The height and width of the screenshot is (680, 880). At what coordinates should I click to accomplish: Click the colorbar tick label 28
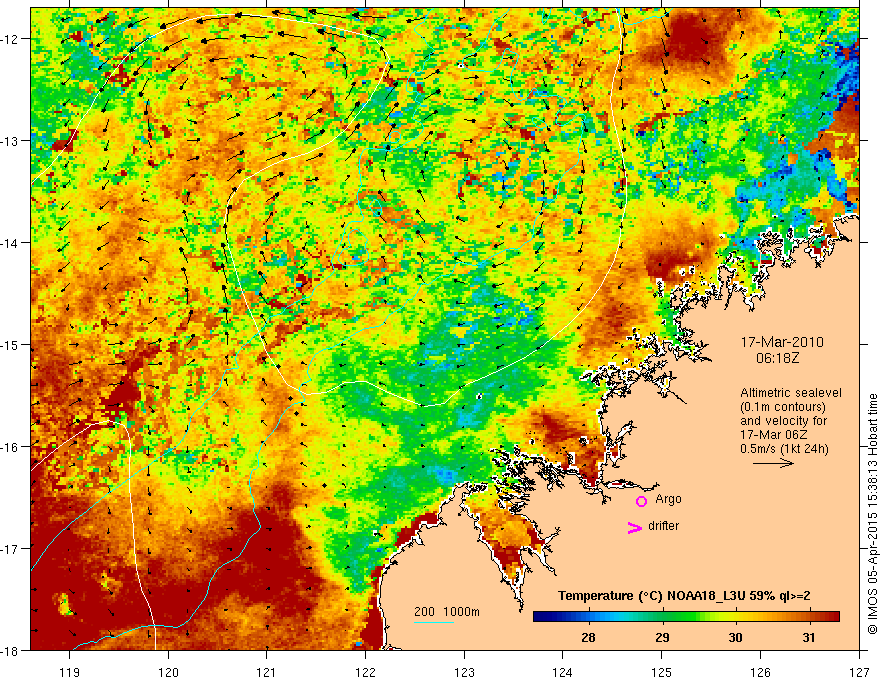coord(588,637)
